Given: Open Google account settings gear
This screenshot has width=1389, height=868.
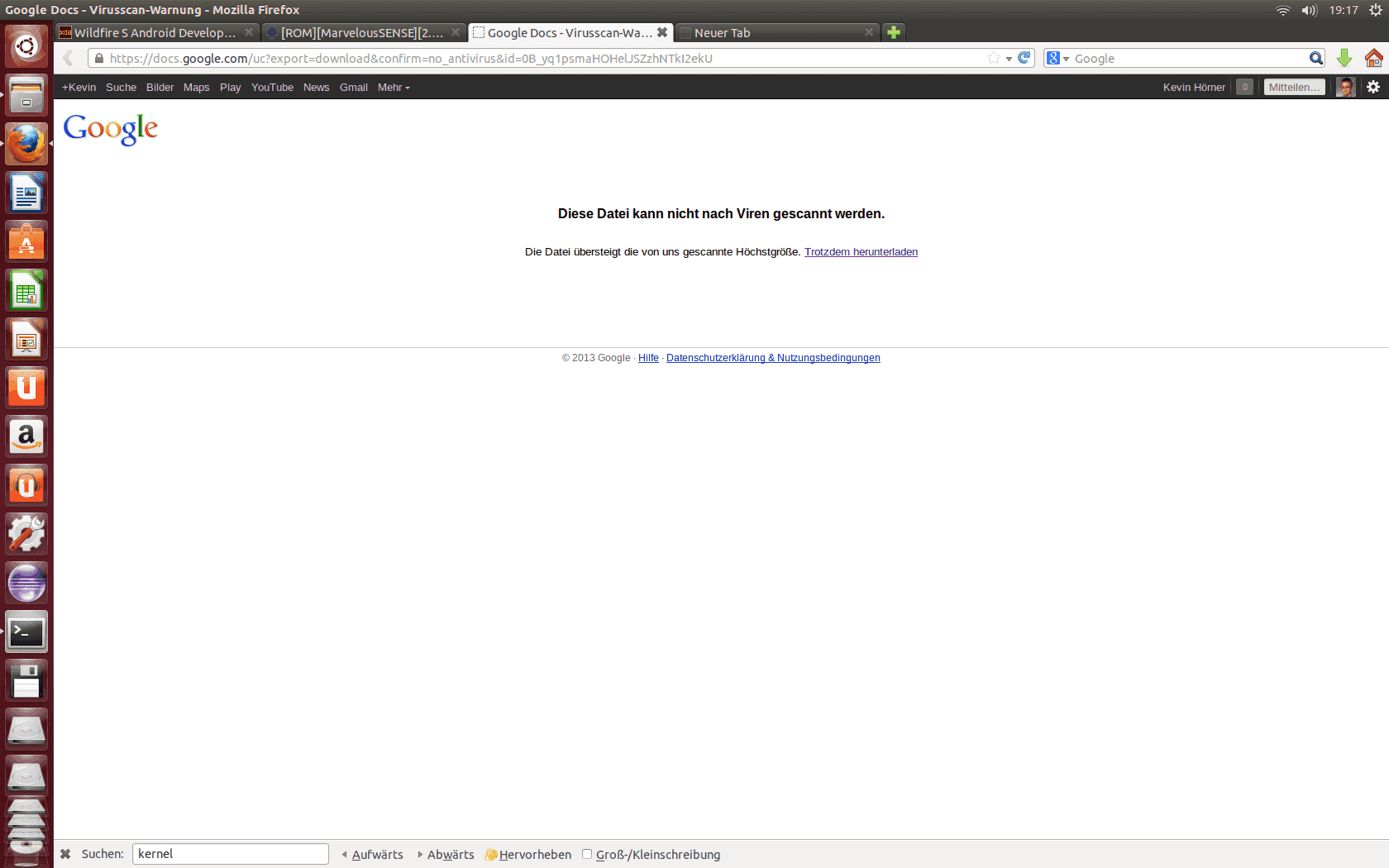Looking at the screenshot, I should point(1373,87).
